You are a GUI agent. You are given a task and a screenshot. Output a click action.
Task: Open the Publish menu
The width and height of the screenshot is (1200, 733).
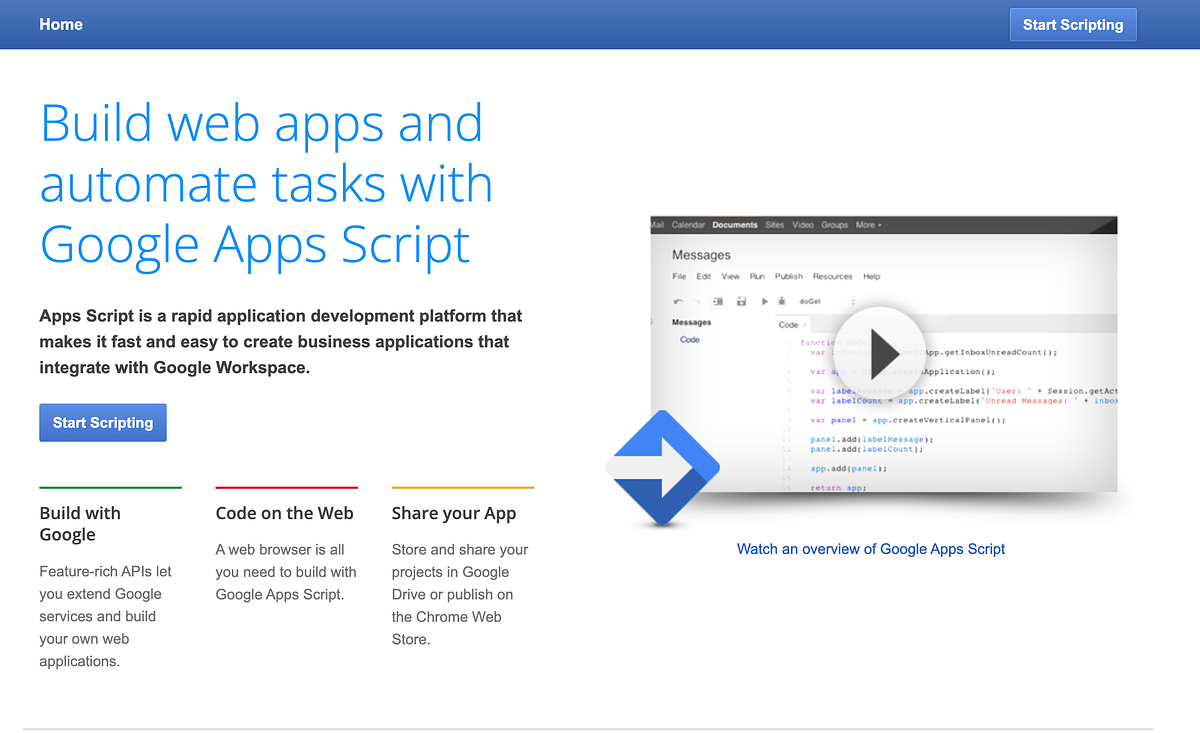(x=788, y=276)
